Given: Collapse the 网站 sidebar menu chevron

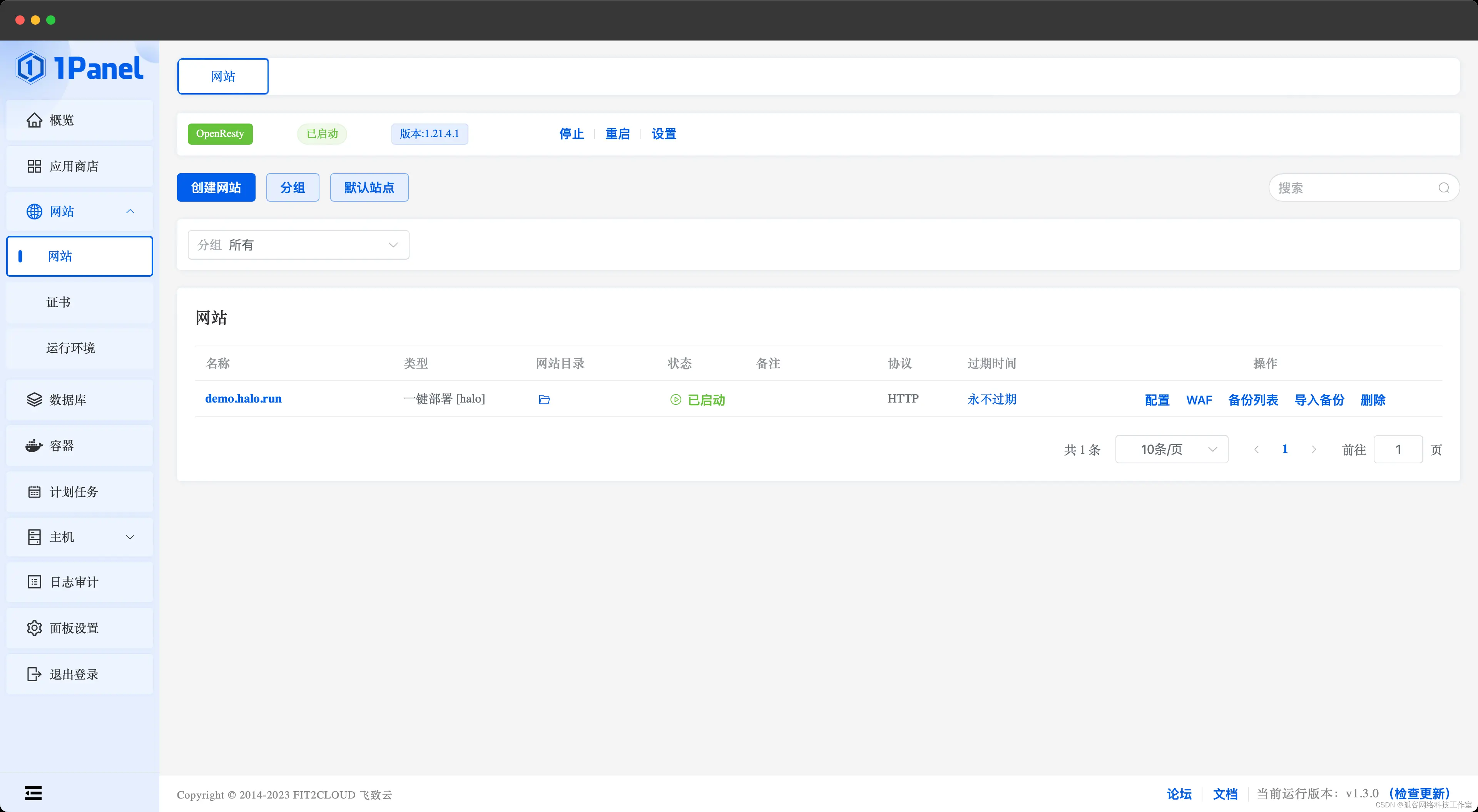Looking at the screenshot, I should pos(130,211).
